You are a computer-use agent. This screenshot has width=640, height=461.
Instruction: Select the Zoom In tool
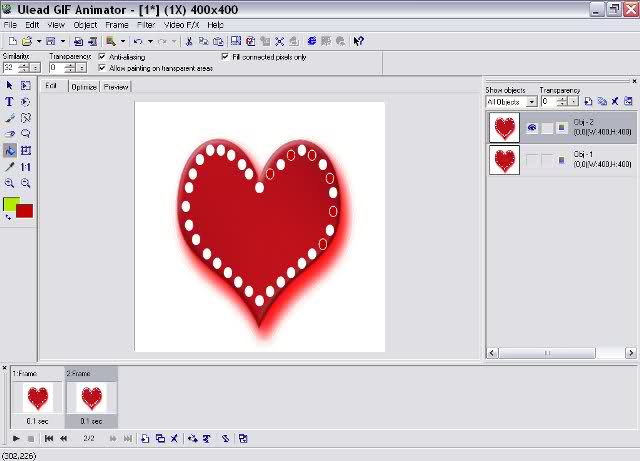pos(9,183)
